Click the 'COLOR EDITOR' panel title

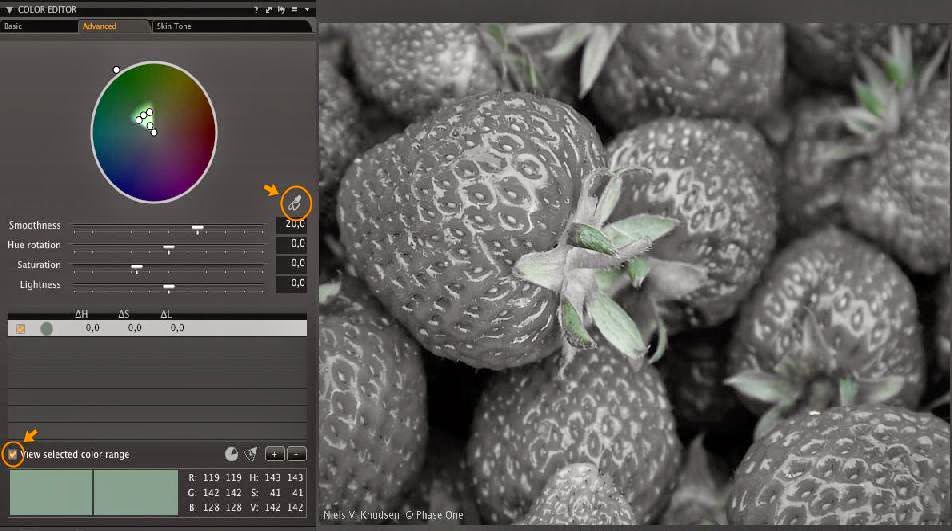[47, 10]
